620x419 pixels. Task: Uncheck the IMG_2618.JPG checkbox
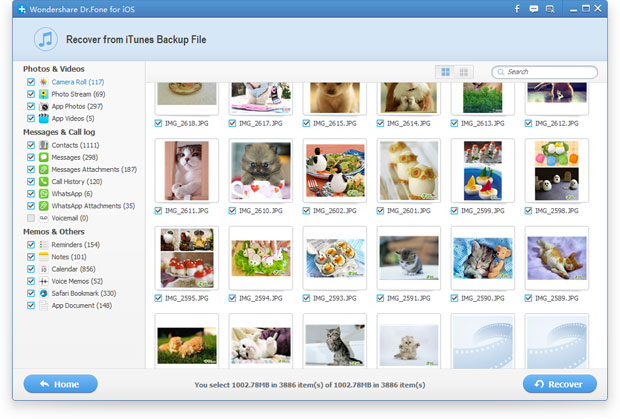[158, 123]
